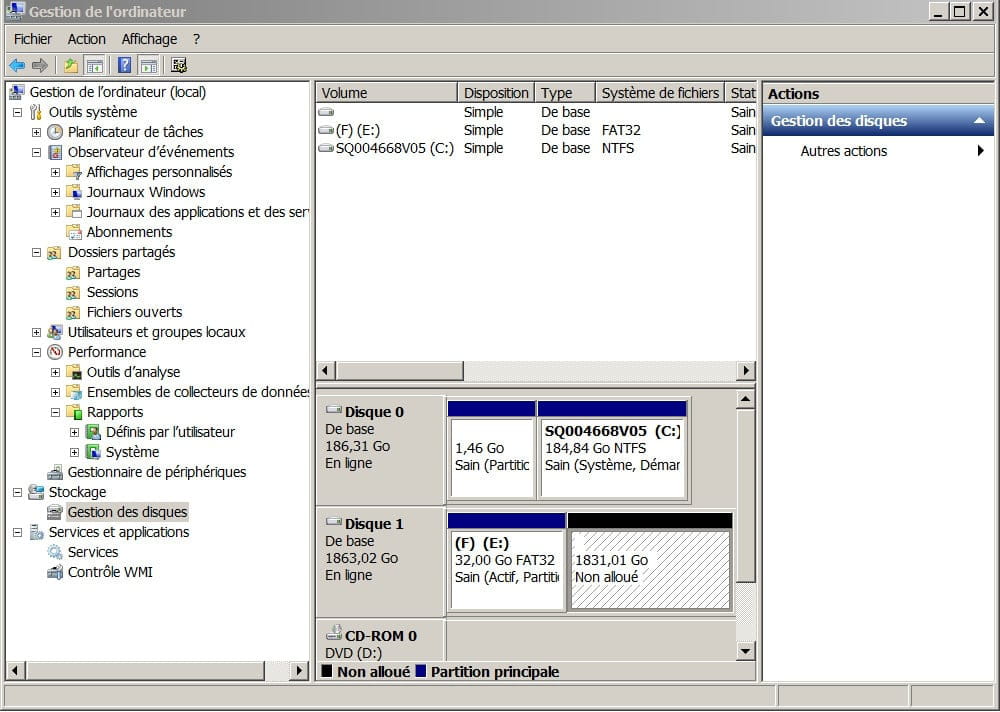Click the Dossiers partagés icon
This screenshot has height=712, width=1000.
click(55, 252)
